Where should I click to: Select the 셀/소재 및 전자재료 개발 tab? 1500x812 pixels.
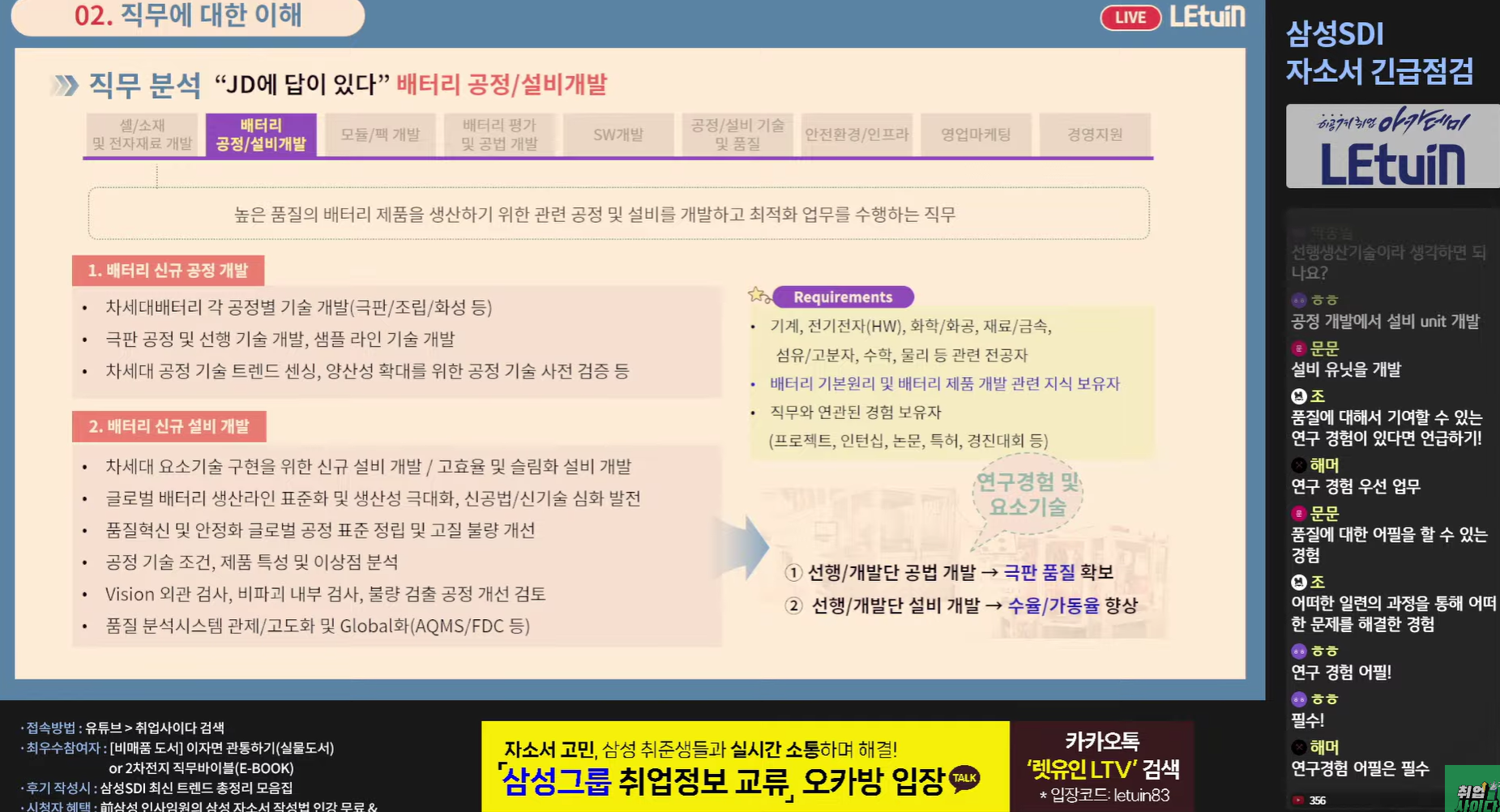point(142,135)
